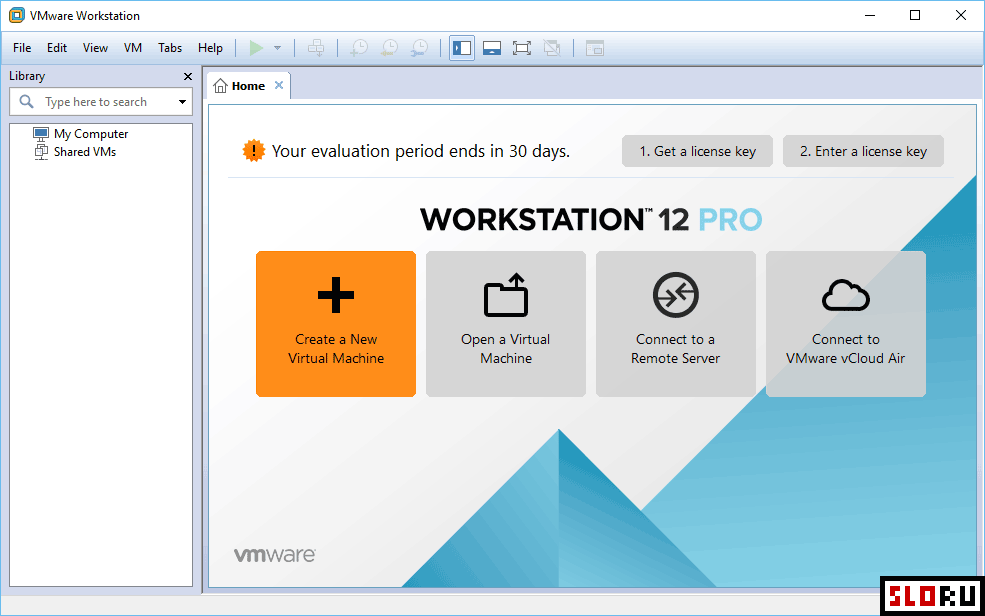Open the File menu
Viewport: 985px width, 616px height.
pyautogui.click(x=22, y=48)
